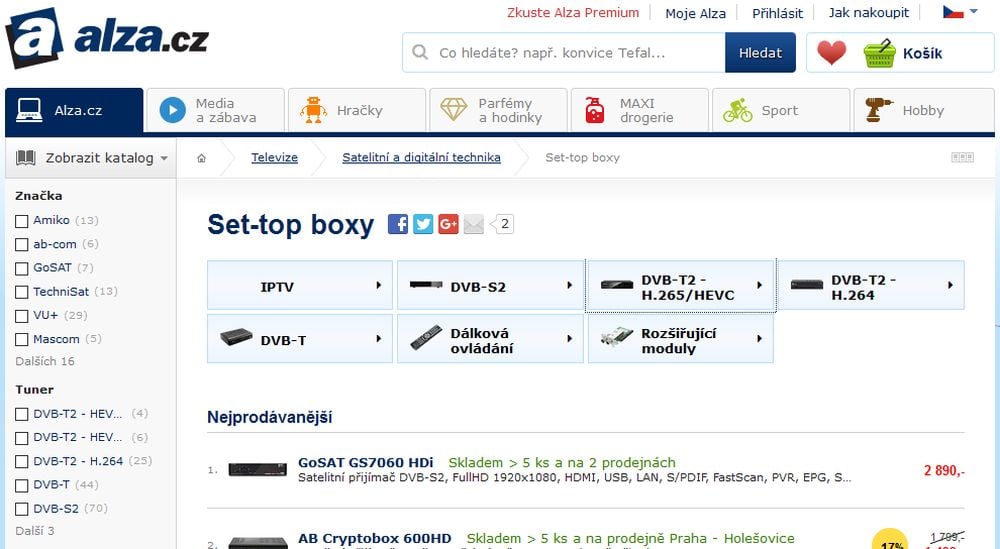Click the magnifier icon in search box

[420, 52]
